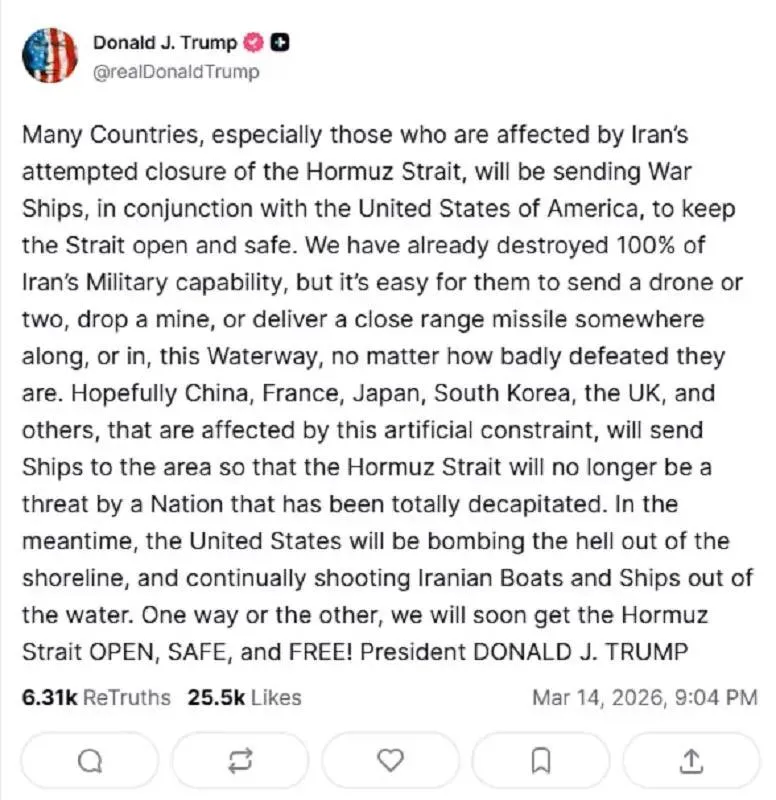The image size is (776, 800).
Task: Open Donald J. Trump's profile avatar
Action: (49, 55)
